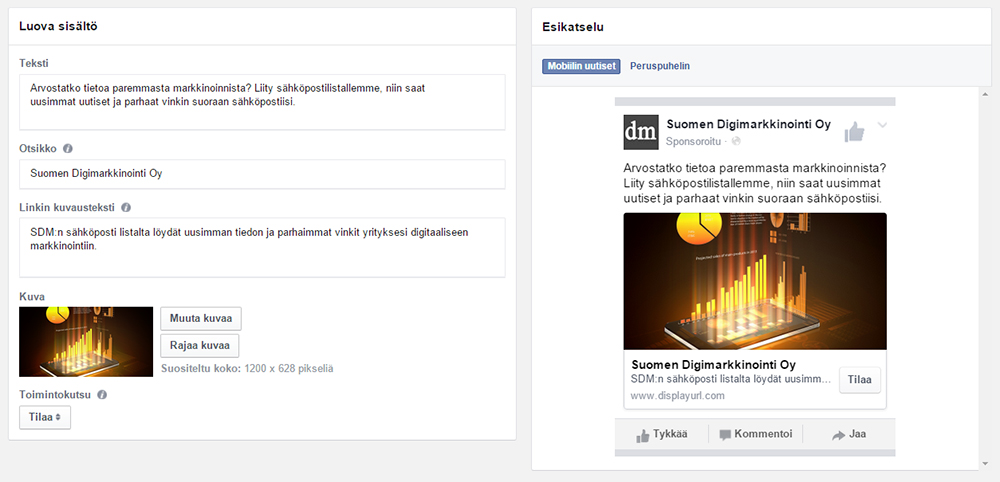The width and height of the screenshot is (1000, 482).
Task: Click info icon next to Toimintokutsu
Action: pyautogui.click(x=102, y=395)
